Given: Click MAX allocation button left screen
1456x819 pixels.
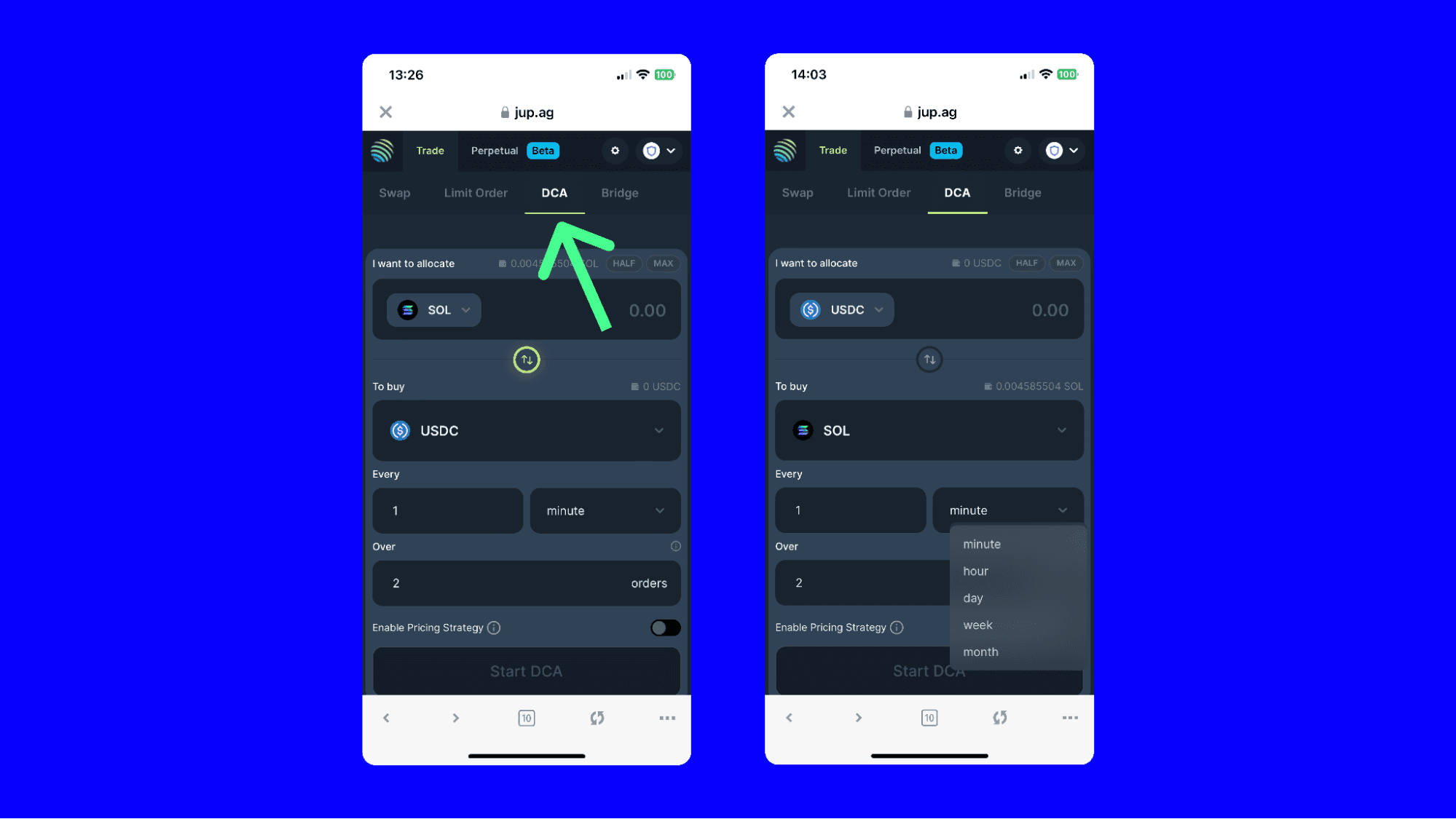Looking at the screenshot, I should pos(663,262).
